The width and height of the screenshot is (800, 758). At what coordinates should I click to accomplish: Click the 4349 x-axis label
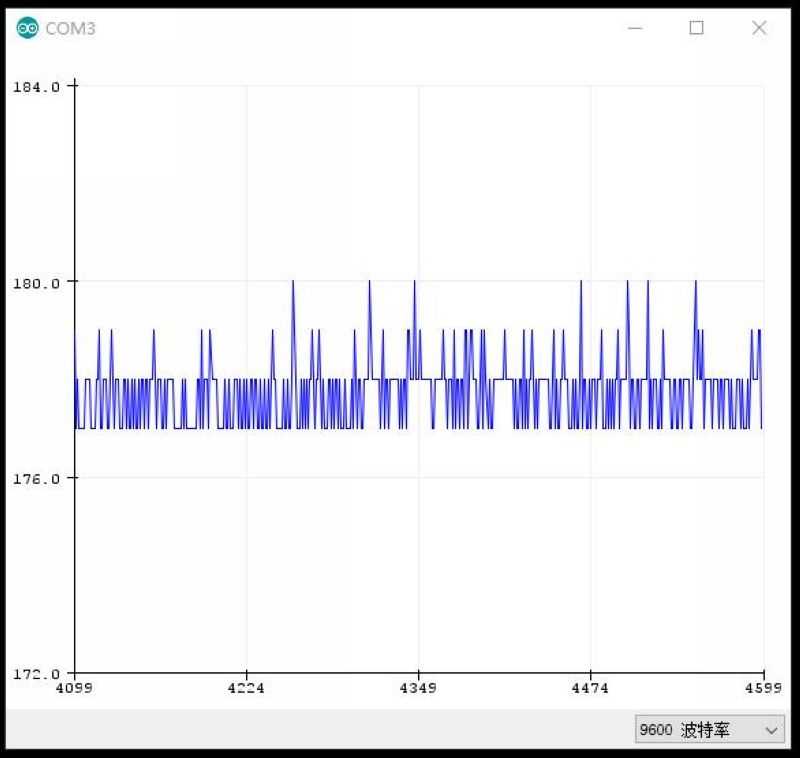pyautogui.click(x=418, y=688)
